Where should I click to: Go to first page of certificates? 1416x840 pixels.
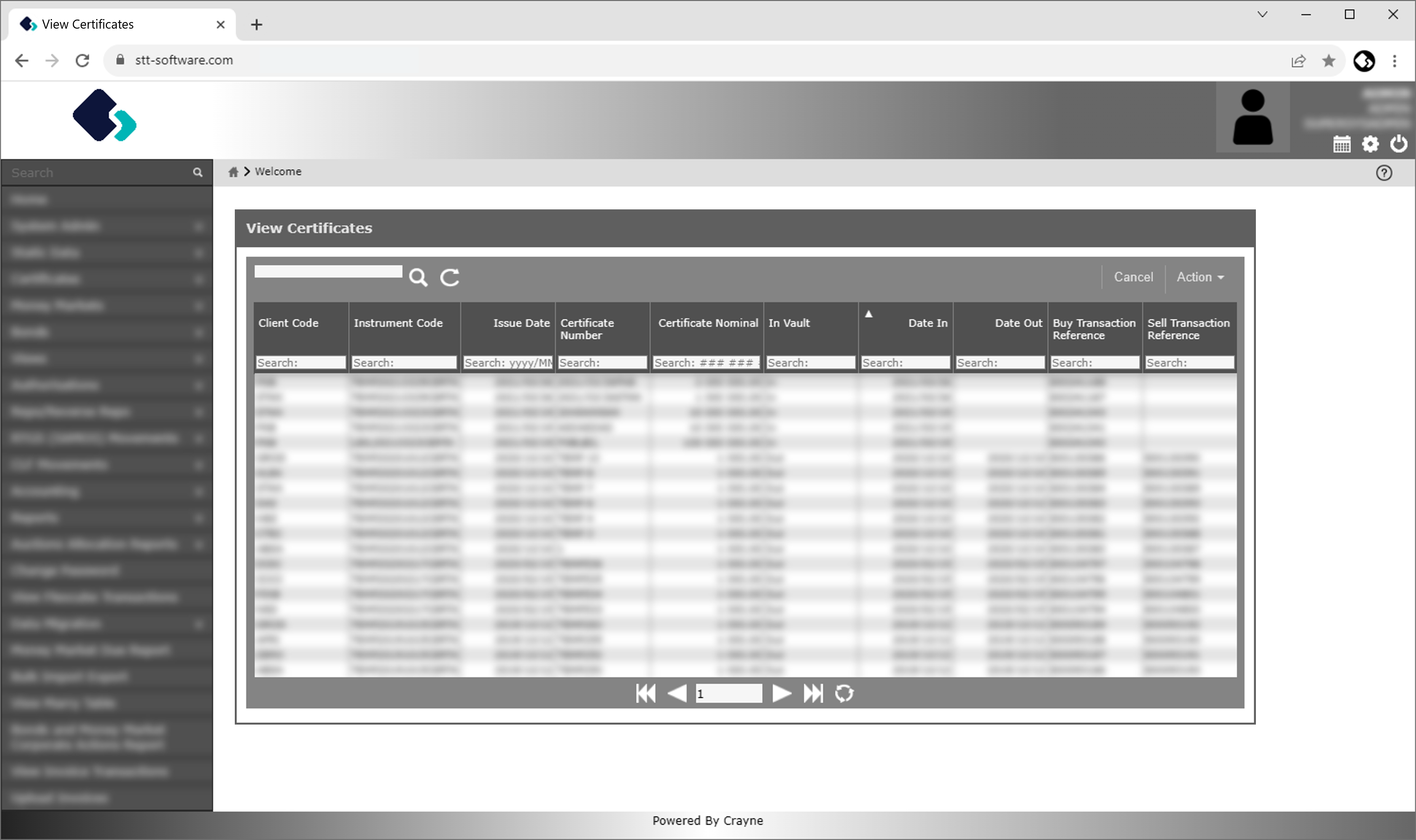click(645, 693)
